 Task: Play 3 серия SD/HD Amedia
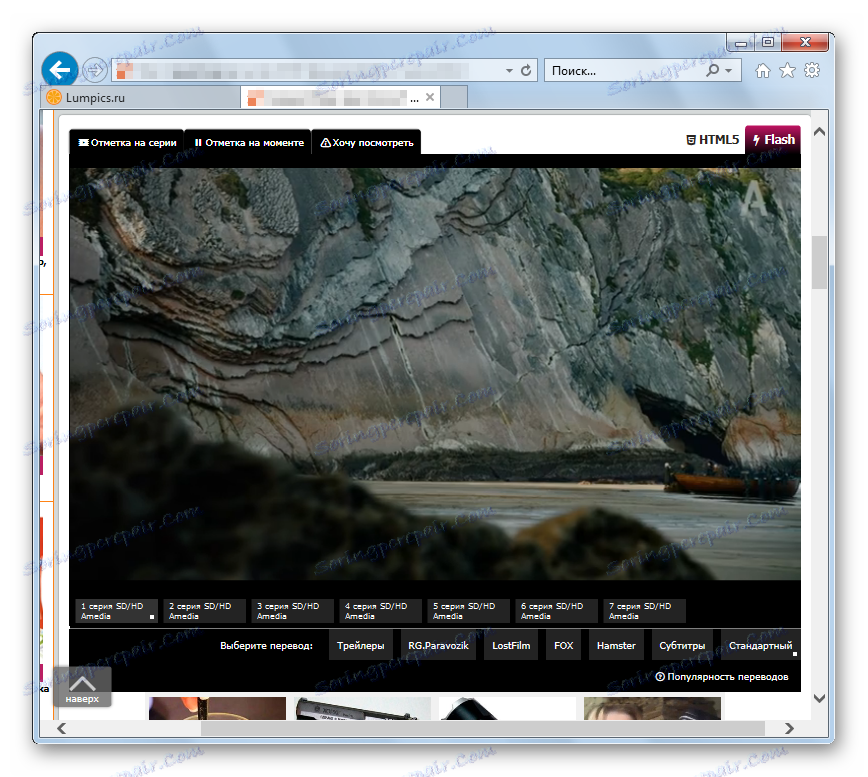(292, 611)
